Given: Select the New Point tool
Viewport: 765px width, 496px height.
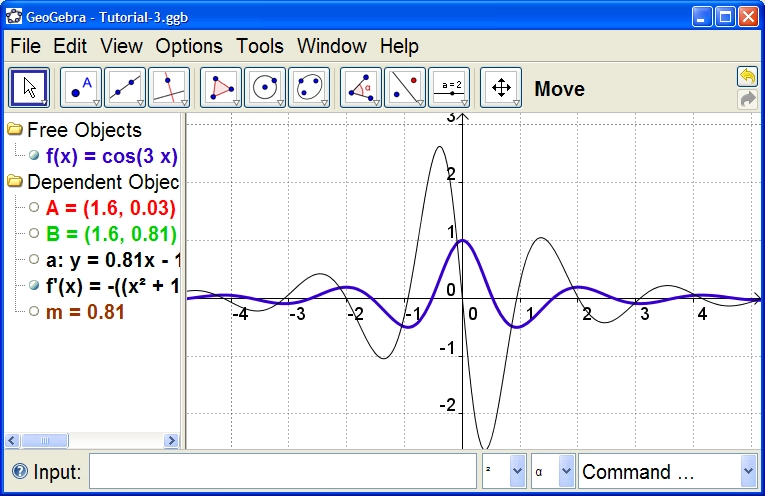Looking at the screenshot, I should (x=81, y=88).
